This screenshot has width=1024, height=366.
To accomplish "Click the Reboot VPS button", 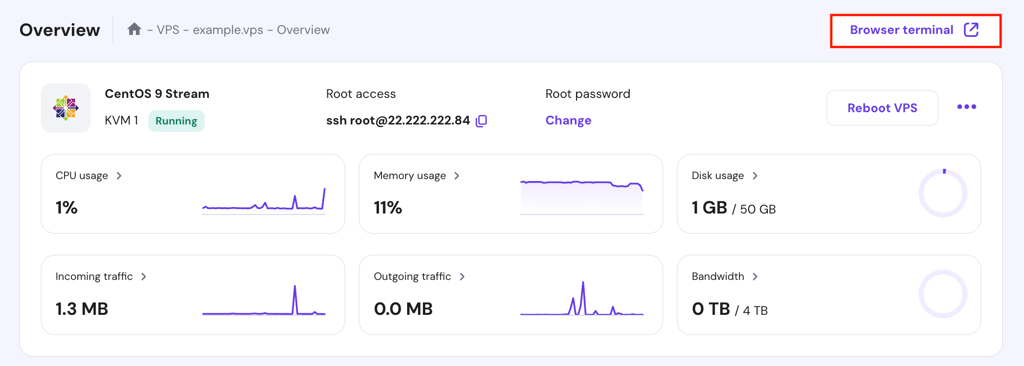I will 882,108.
